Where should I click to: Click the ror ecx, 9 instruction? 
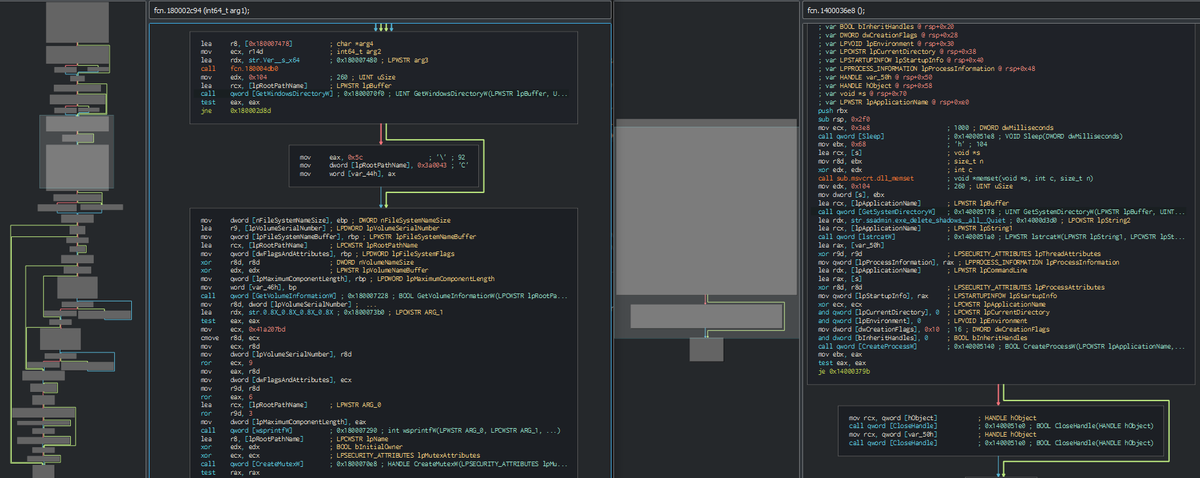(225, 363)
